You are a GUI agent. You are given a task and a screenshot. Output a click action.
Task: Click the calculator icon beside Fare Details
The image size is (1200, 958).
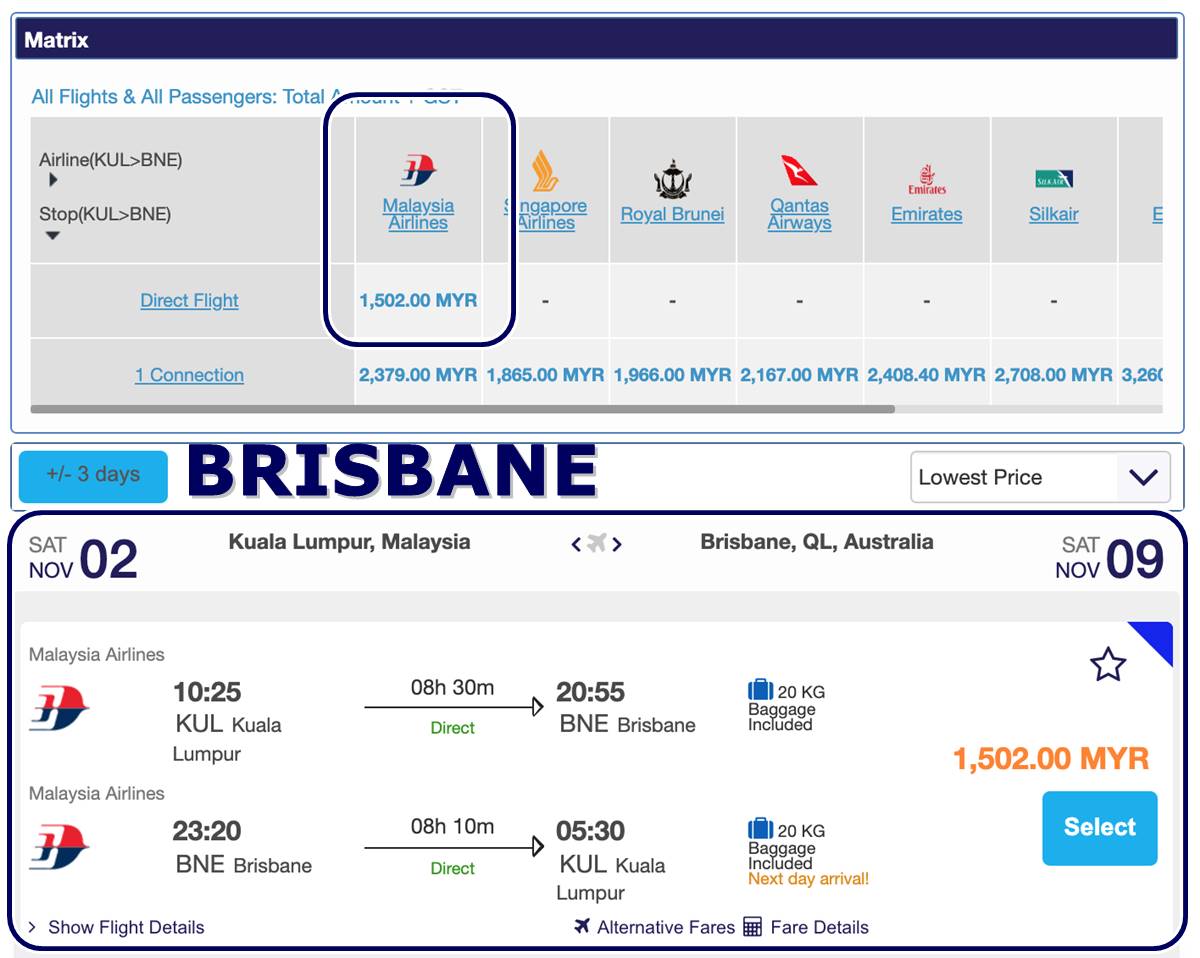pyautogui.click(x=753, y=926)
